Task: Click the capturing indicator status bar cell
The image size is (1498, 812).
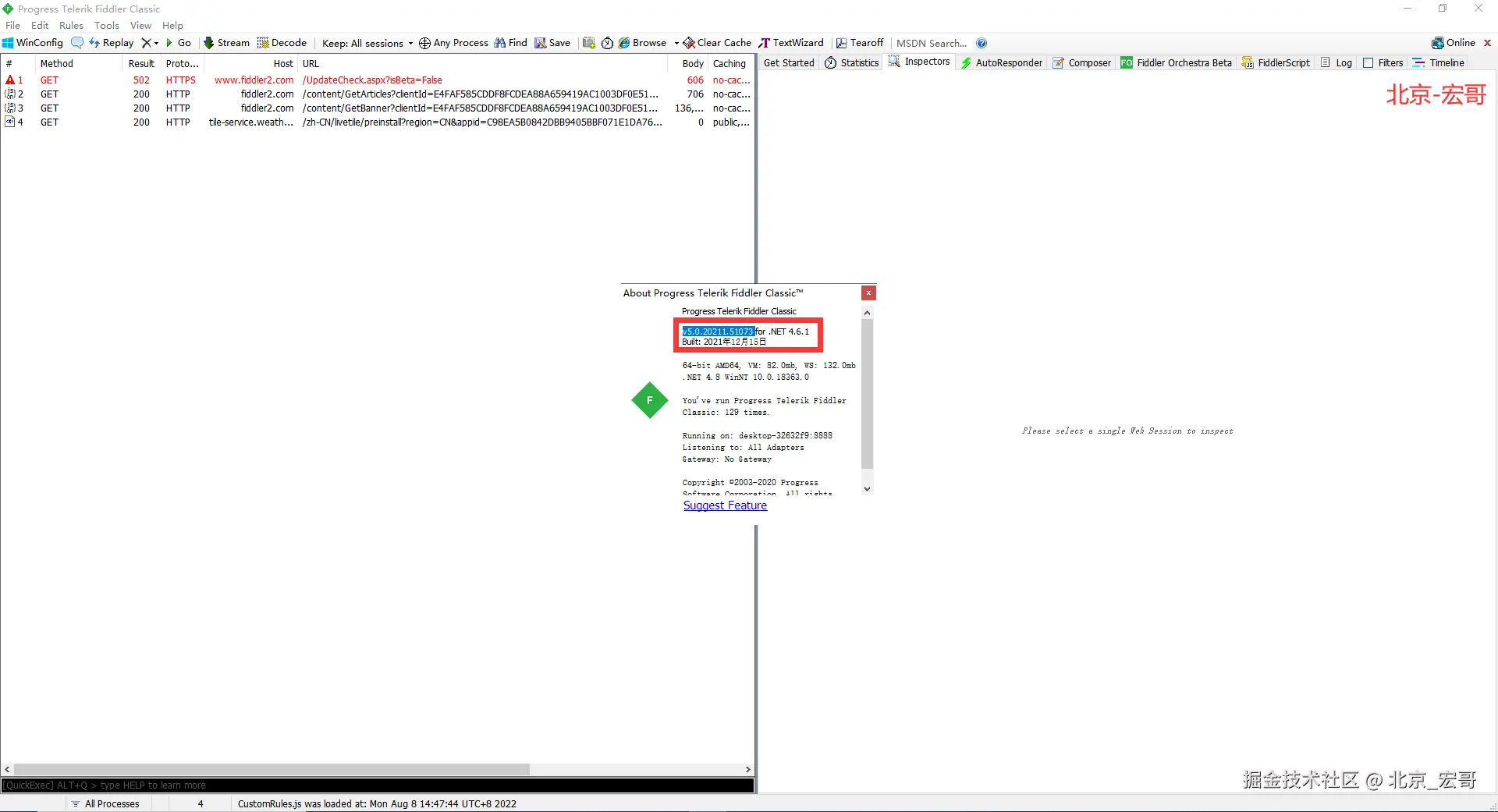Action: click(34, 803)
